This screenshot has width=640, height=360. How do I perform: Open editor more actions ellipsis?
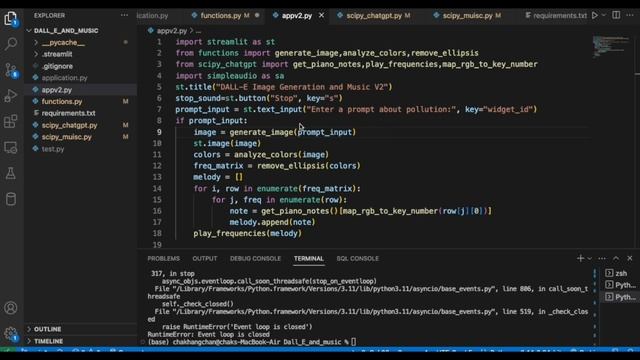tap(630, 15)
